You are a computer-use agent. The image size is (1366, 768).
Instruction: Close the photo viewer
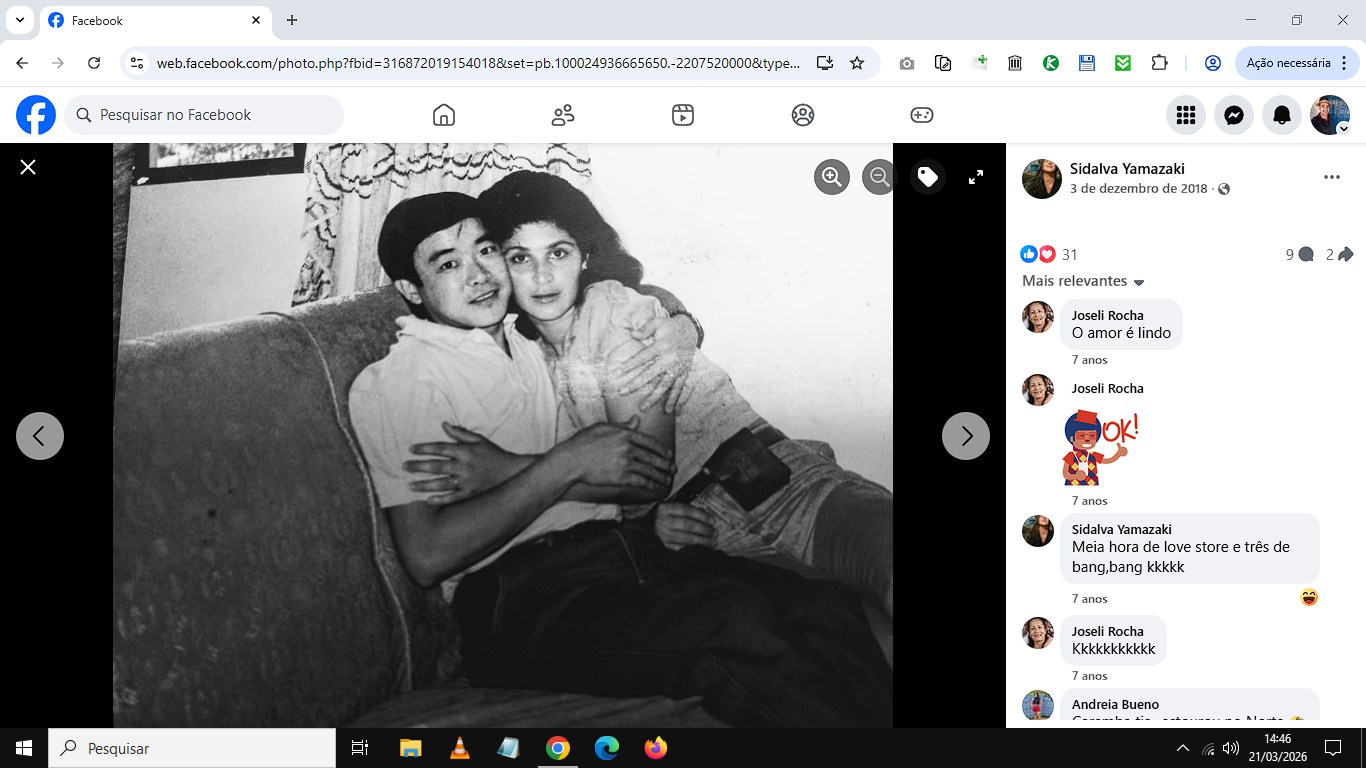point(28,167)
